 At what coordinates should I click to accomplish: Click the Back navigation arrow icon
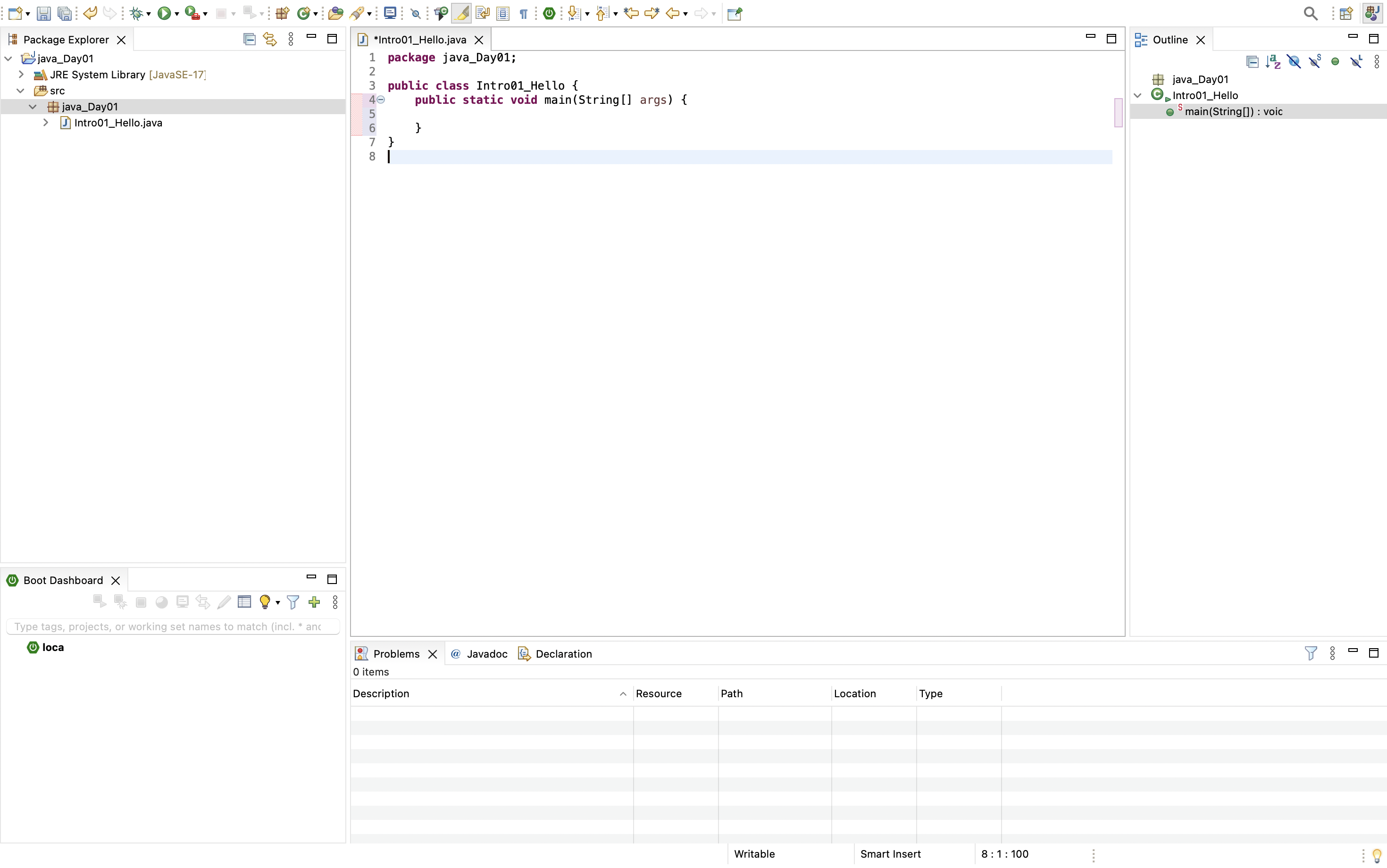click(672, 13)
